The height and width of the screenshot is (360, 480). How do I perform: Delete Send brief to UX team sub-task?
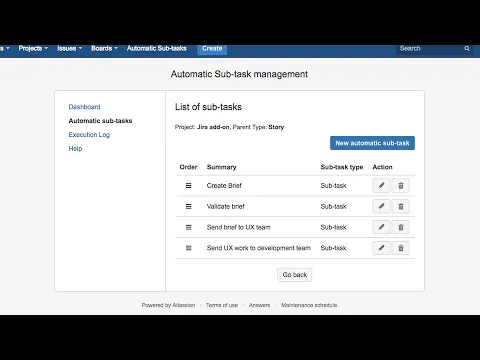pyautogui.click(x=401, y=227)
